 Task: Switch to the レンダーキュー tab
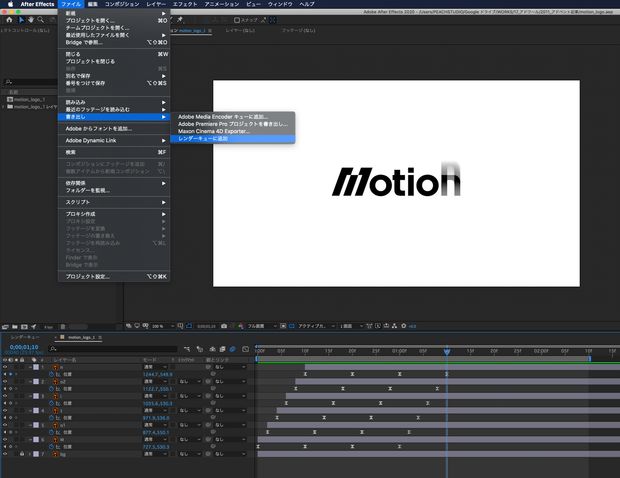(25, 337)
